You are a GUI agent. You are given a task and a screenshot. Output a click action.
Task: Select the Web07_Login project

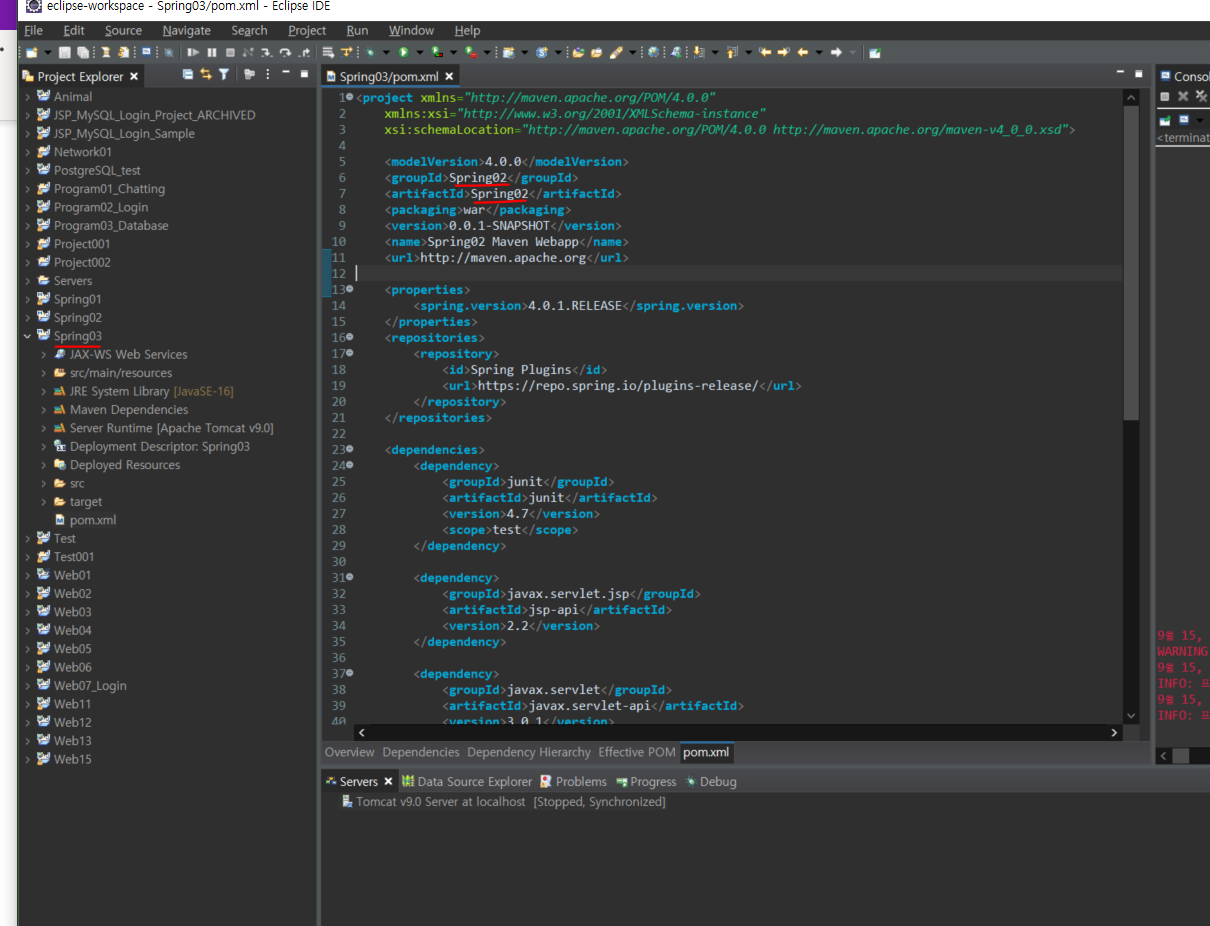point(82,686)
